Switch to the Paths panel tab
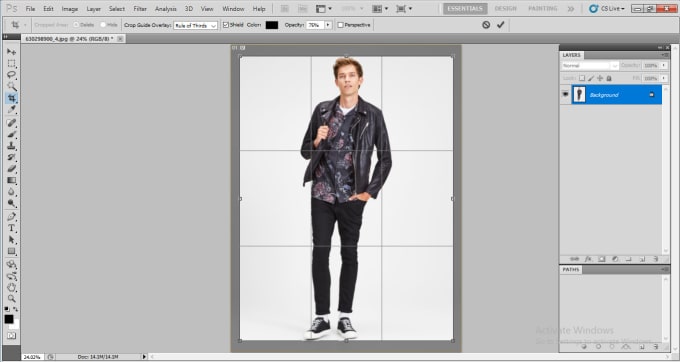Viewport: 680px width, 362px height. [571, 270]
